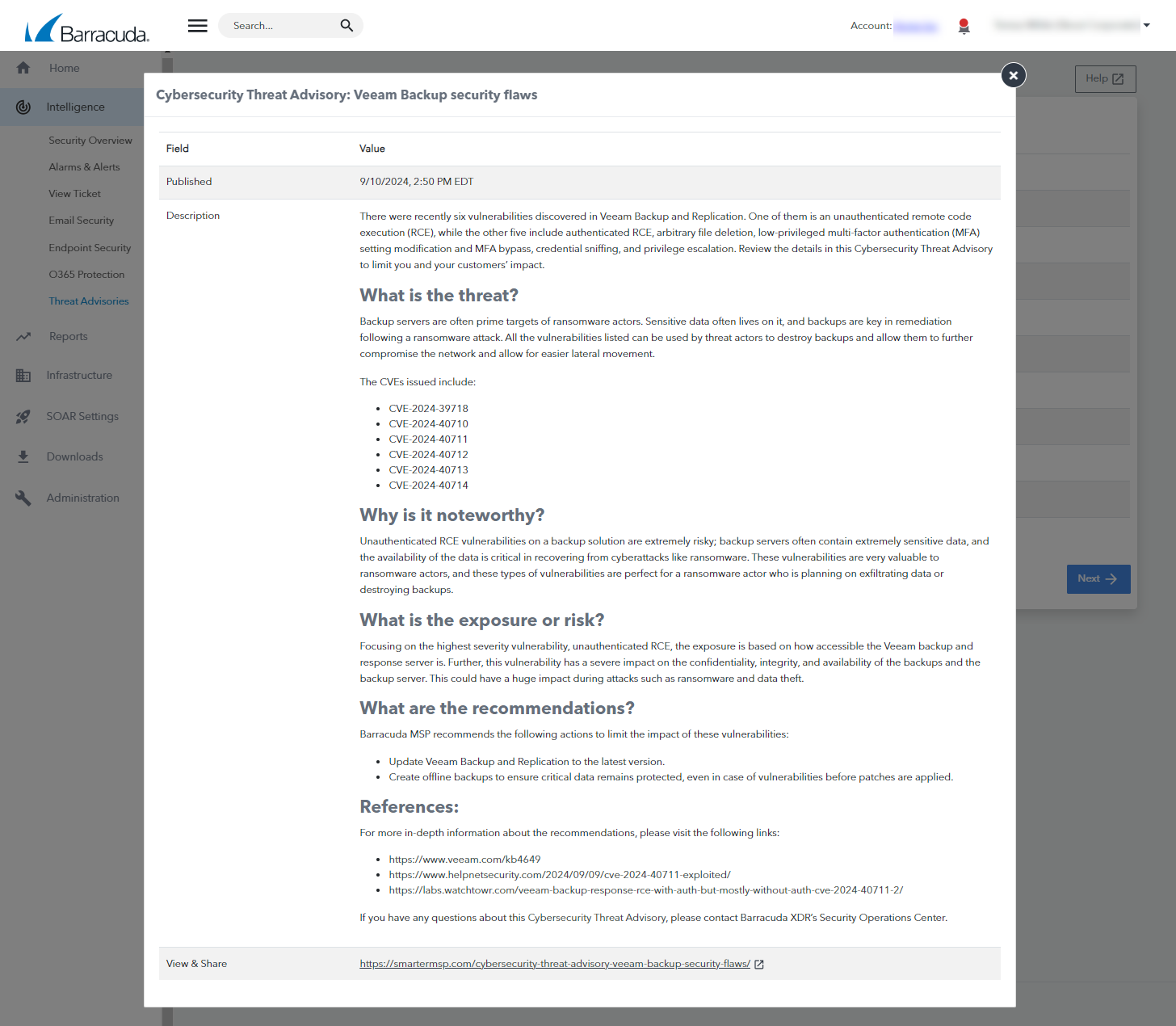Select View Ticket in sidebar

[74, 194]
